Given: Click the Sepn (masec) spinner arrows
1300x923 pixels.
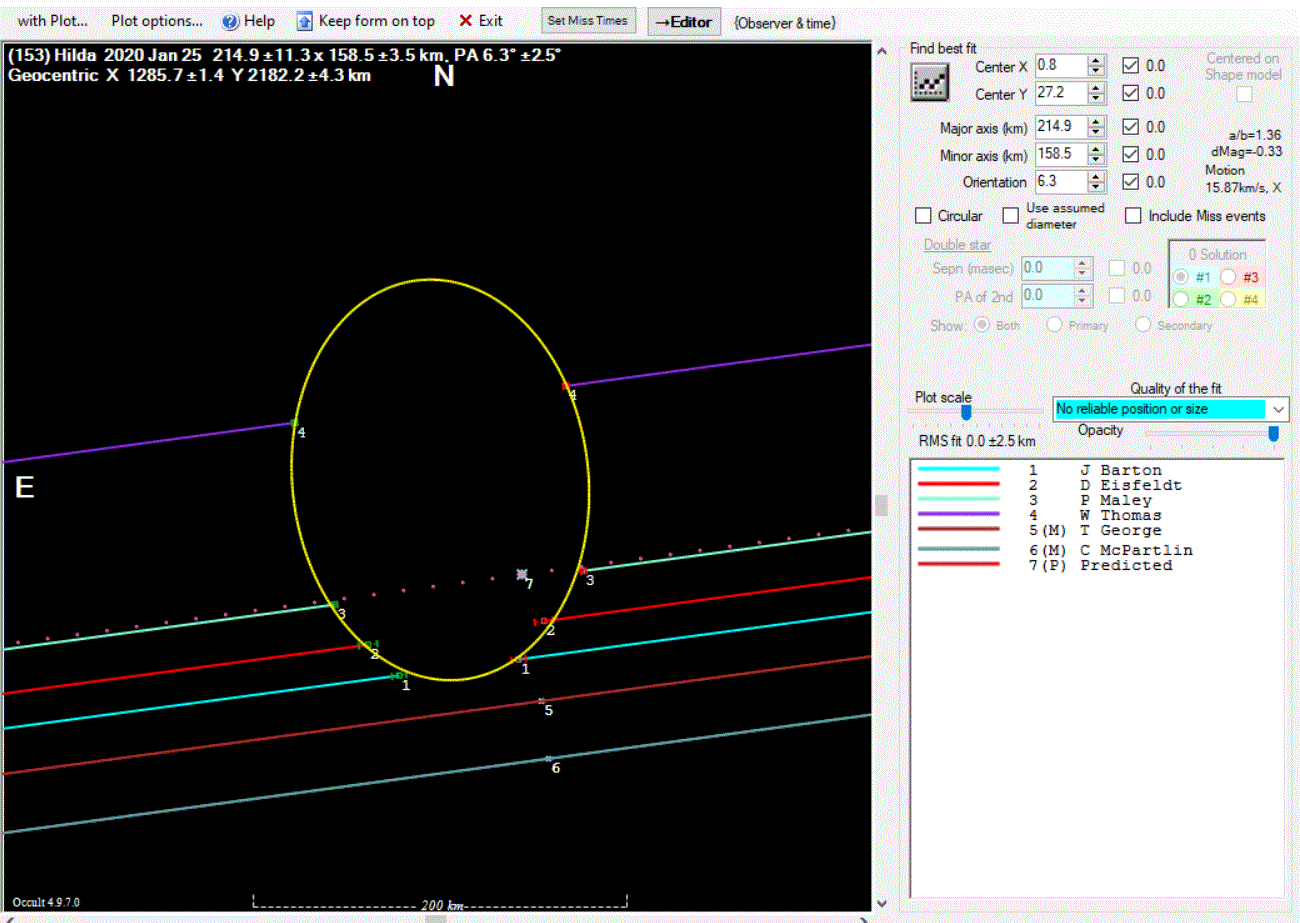Looking at the screenshot, I should coord(1084,268).
